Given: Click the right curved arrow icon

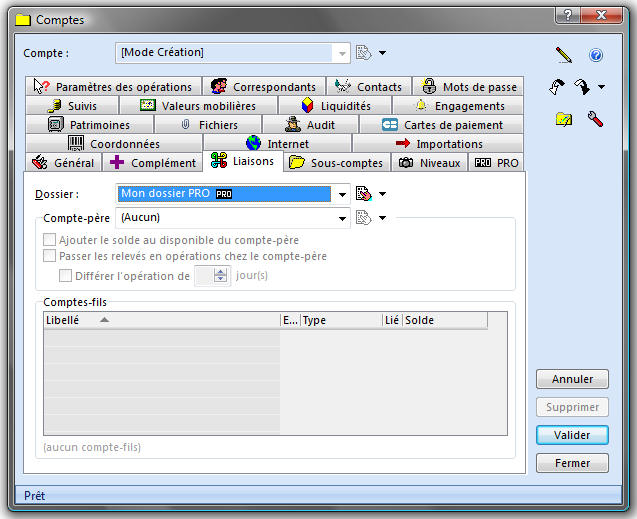Looking at the screenshot, I should click(583, 88).
